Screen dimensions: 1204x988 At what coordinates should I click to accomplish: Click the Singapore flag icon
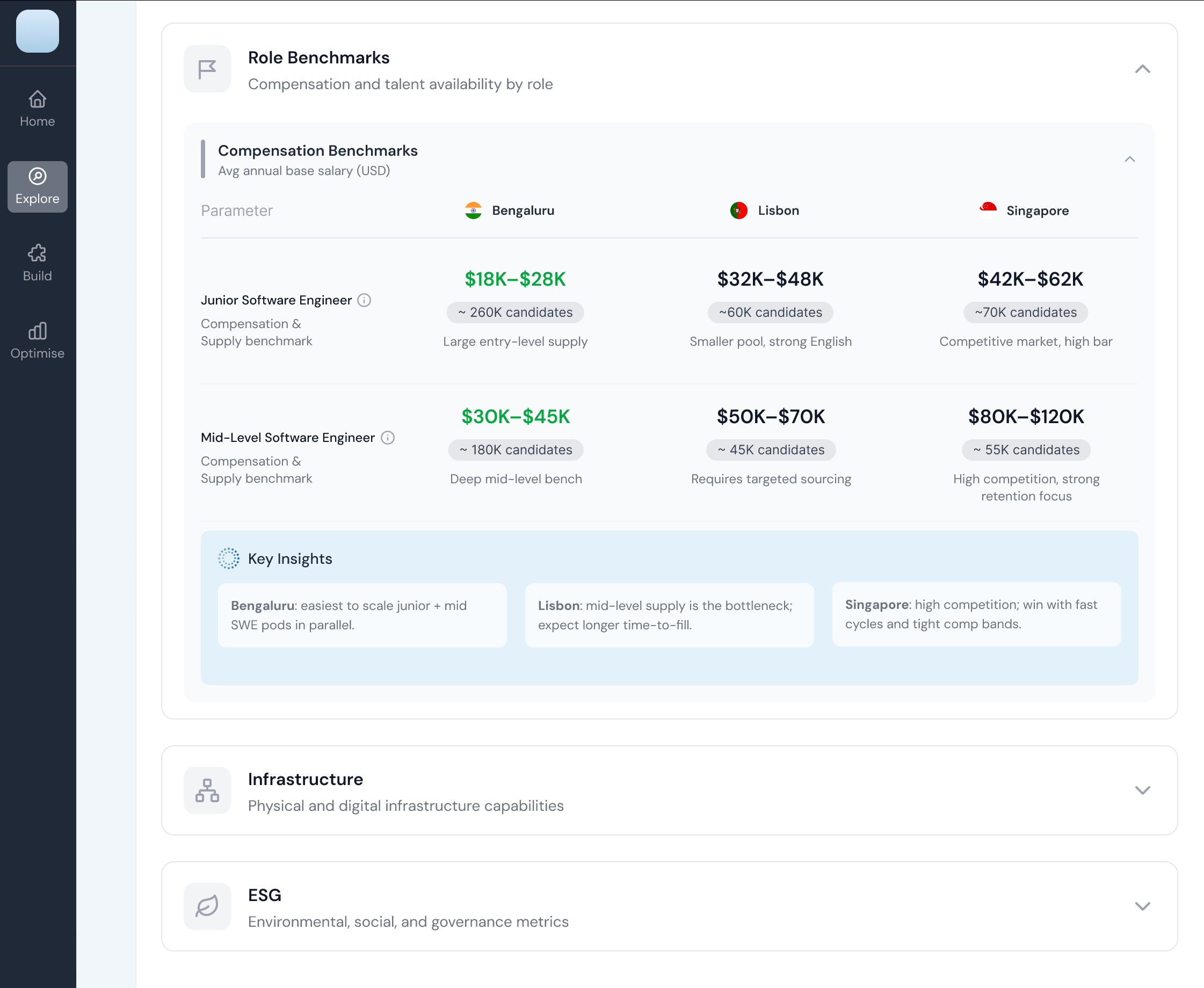pyautogui.click(x=988, y=210)
